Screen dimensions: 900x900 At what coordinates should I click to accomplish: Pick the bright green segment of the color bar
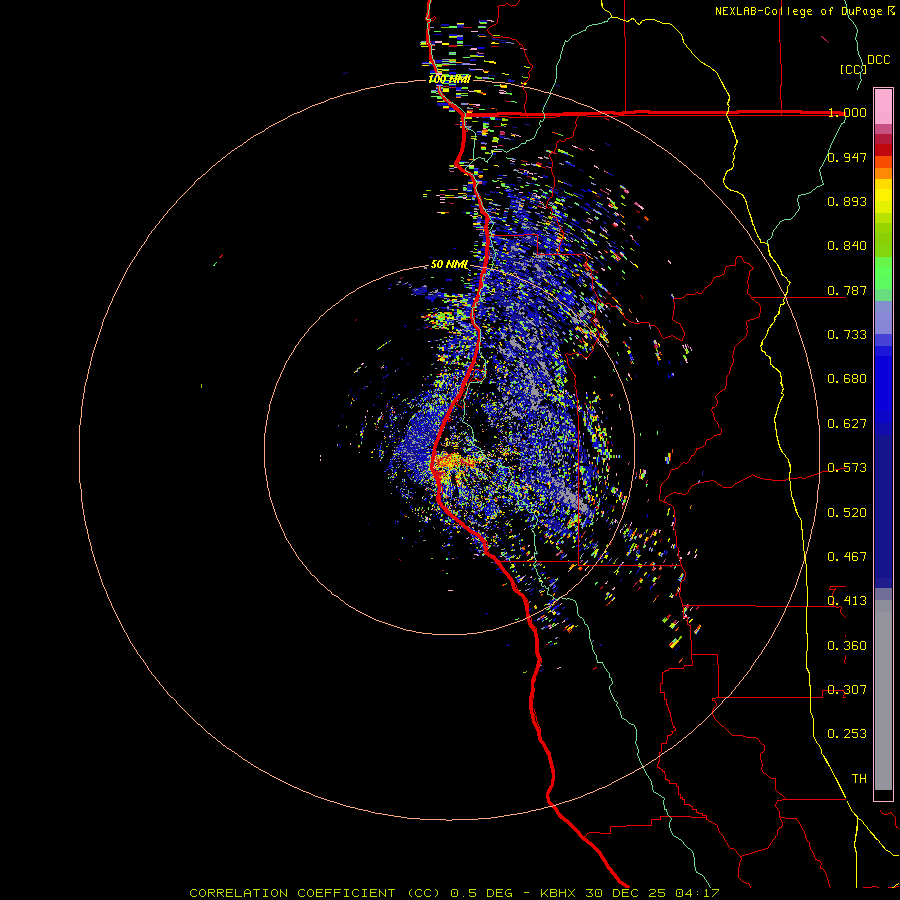point(883,273)
